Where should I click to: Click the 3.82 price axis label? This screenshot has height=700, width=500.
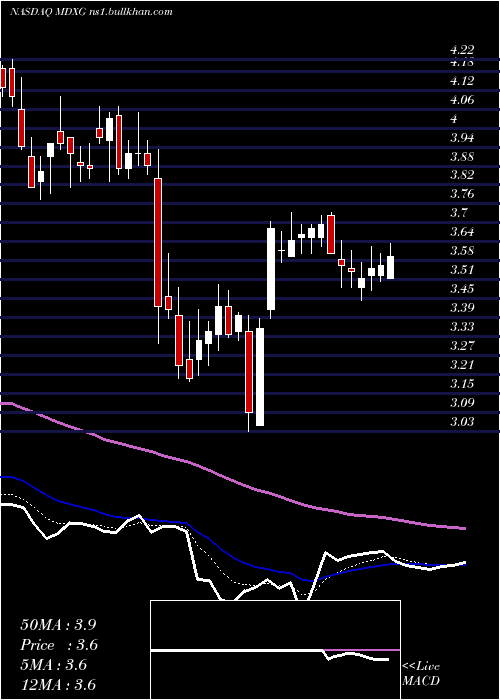pos(462,175)
